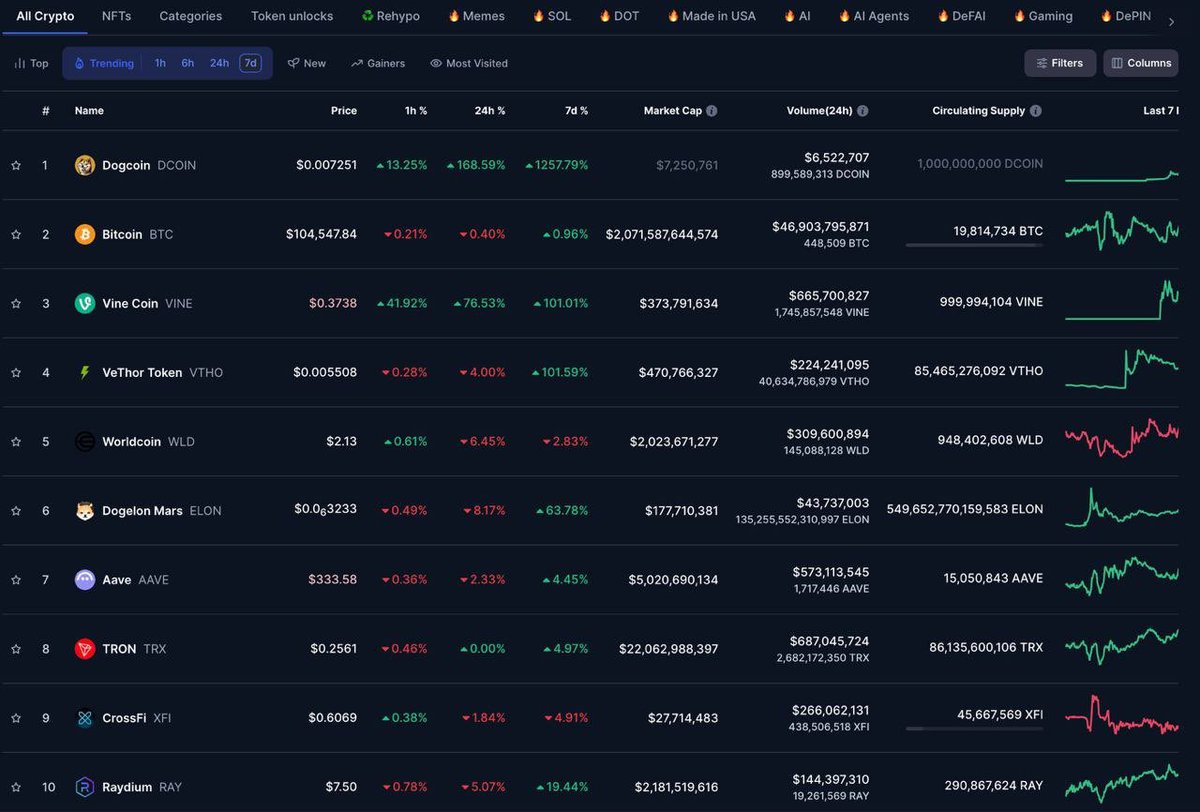This screenshot has width=1200, height=812.
Task: Open the DOT category tab
Action: [x=619, y=16]
